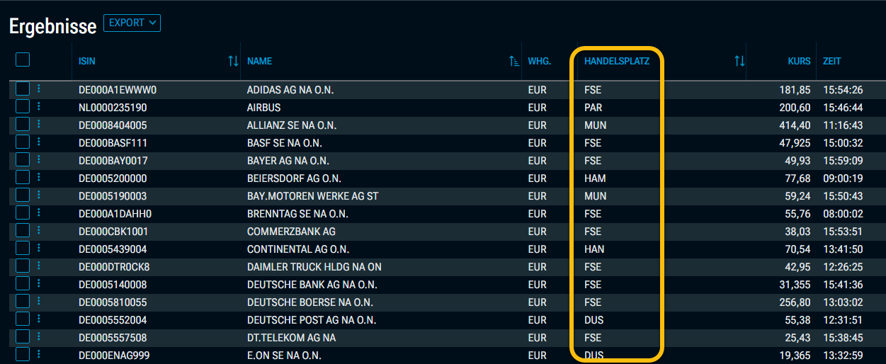
Task: Sort by the HANDELSPLATZ sort arrows
Action: point(739,61)
